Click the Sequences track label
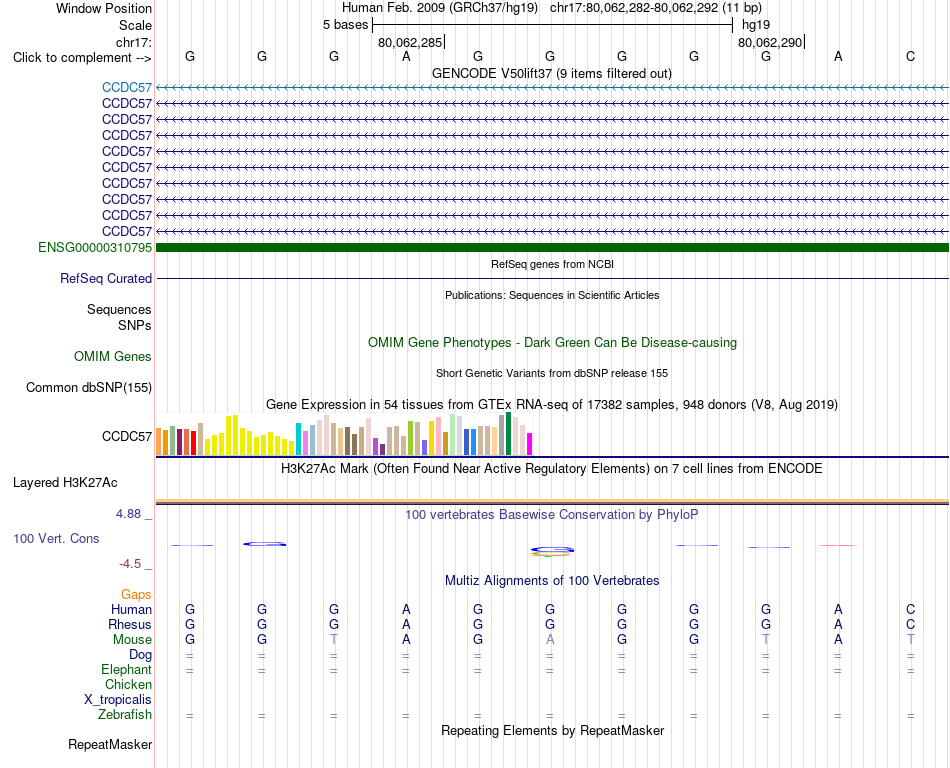The width and height of the screenshot is (950, 768). pos(119,309)
